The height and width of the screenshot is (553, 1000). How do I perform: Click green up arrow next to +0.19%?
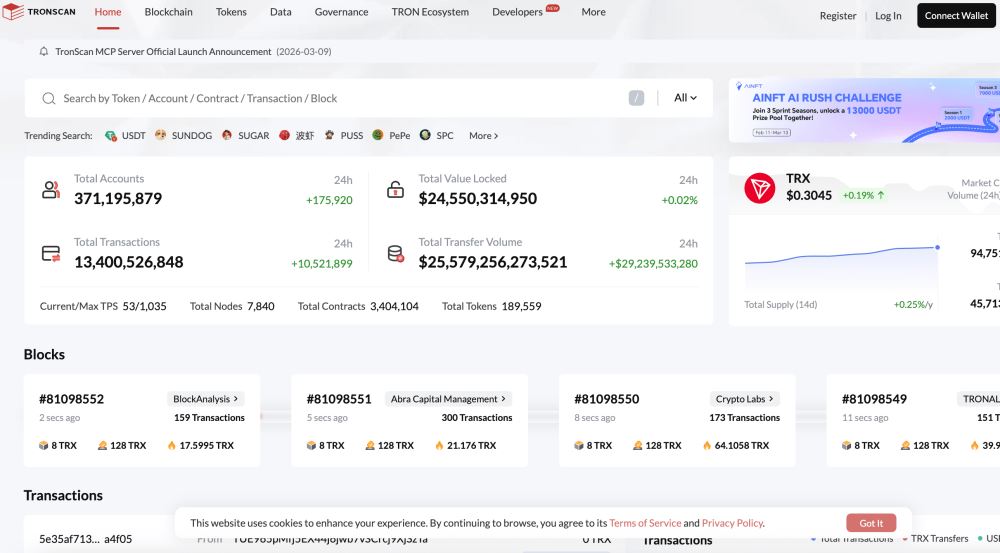pyautogui.click(x=881, y=195)
